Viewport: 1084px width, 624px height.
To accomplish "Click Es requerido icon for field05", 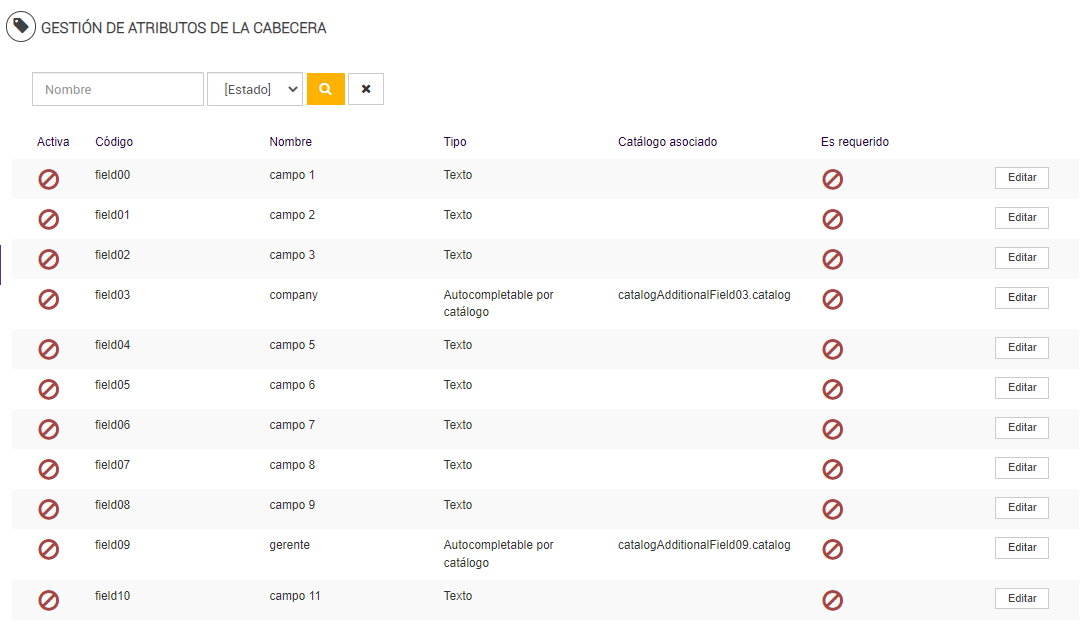I will [x=832, y=389].
